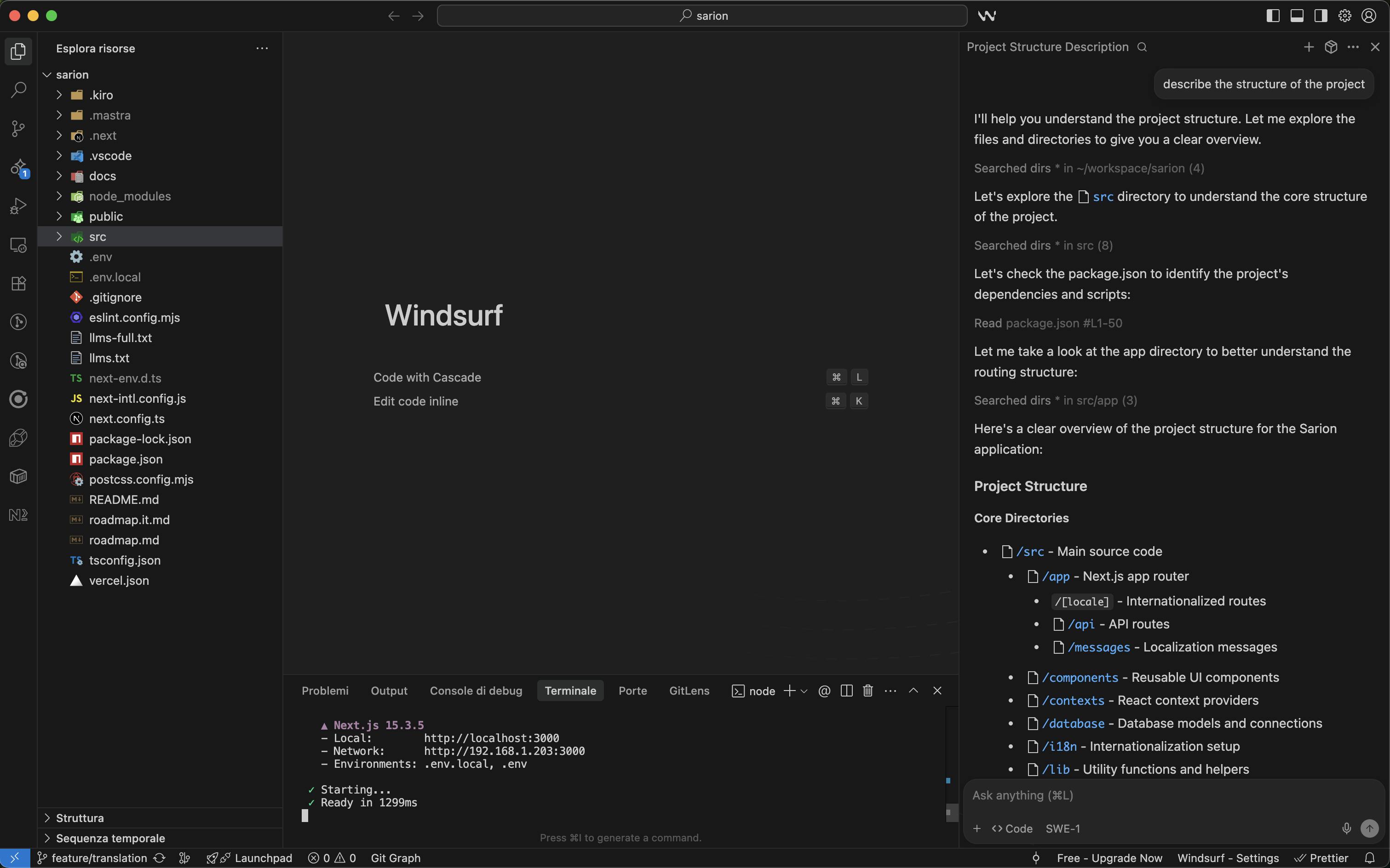Image resolution: width=1390 pixels, height=868 pixels.
Task: Open the Extensions view icon
Action: pyautogui.click(x=18, y=283)
